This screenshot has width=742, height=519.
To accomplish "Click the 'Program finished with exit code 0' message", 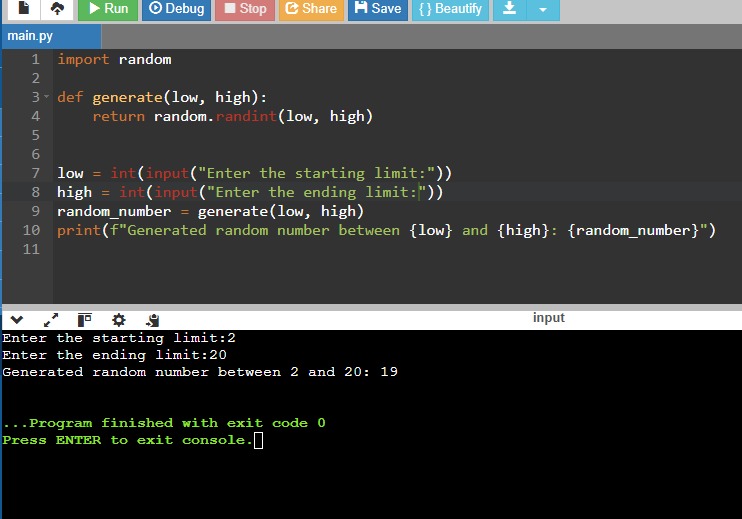I will pyautogui.click(x=164, y=423).
